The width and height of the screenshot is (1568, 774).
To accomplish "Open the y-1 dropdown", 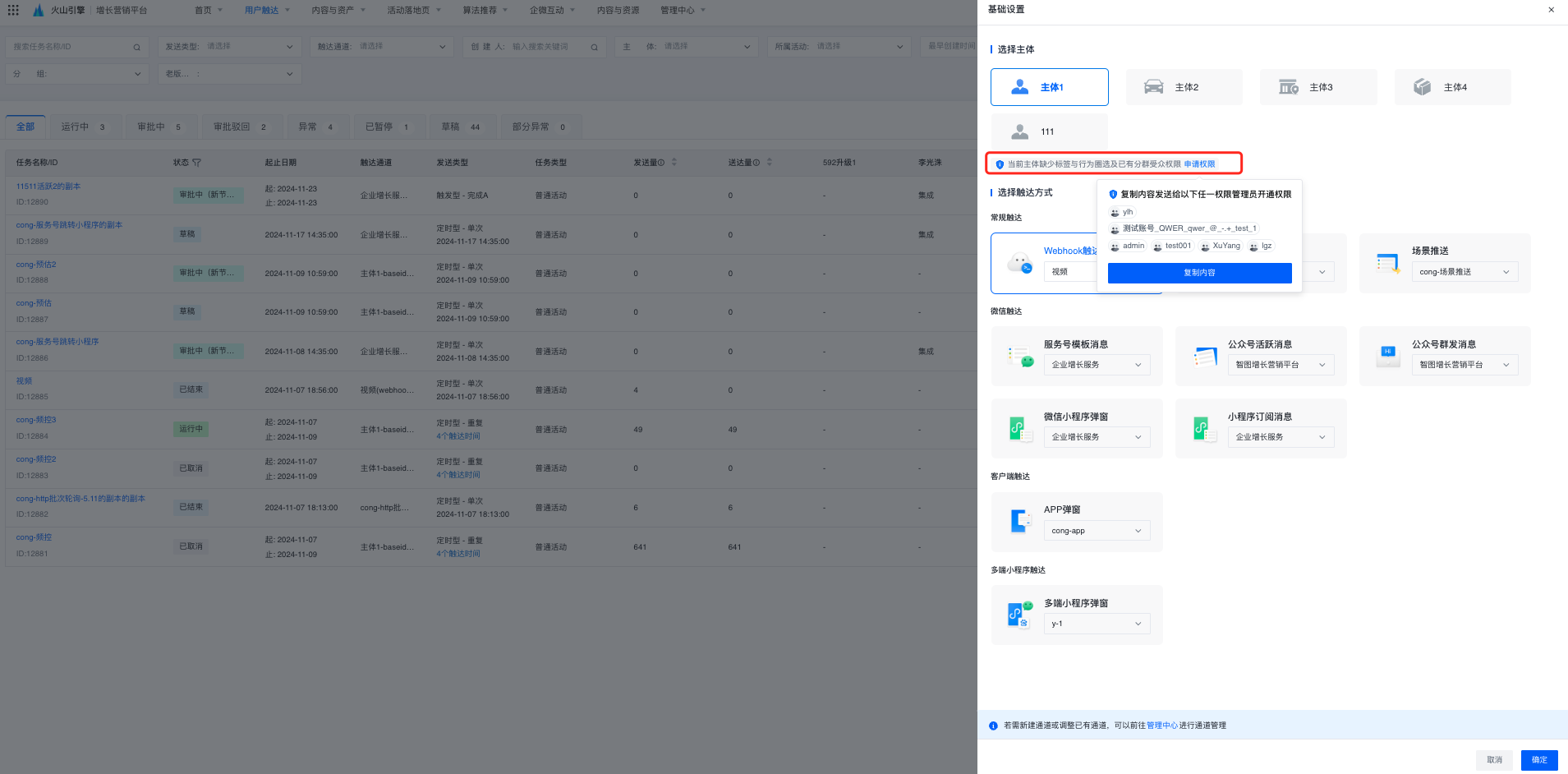I will 1097,624.
